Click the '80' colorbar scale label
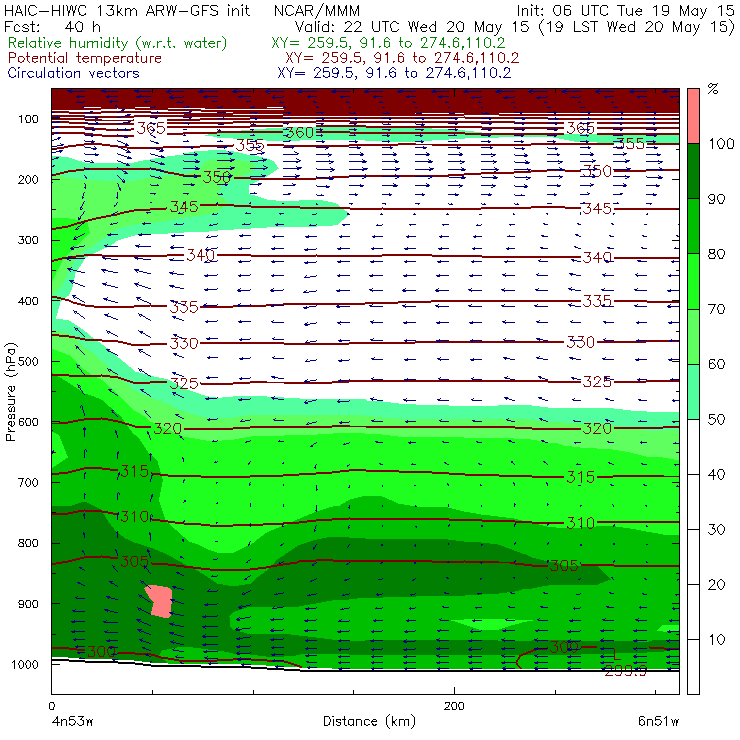Screen dimensions: 740x740 pyautogui.click(x=716, y=254)
